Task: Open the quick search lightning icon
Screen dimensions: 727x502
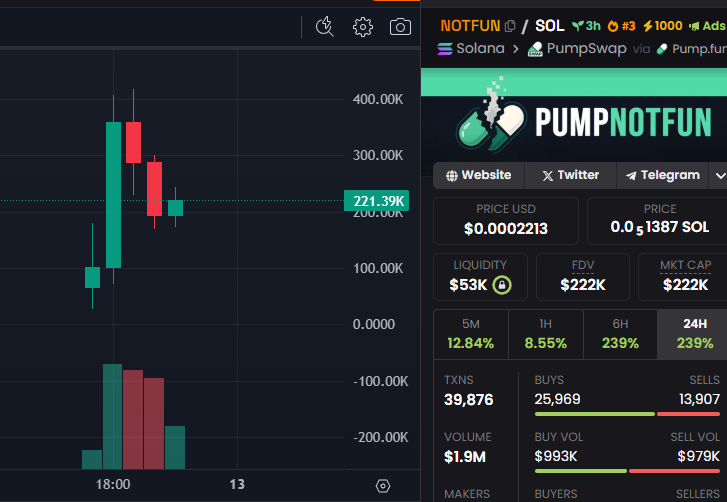Action: [x=325, y=27]
